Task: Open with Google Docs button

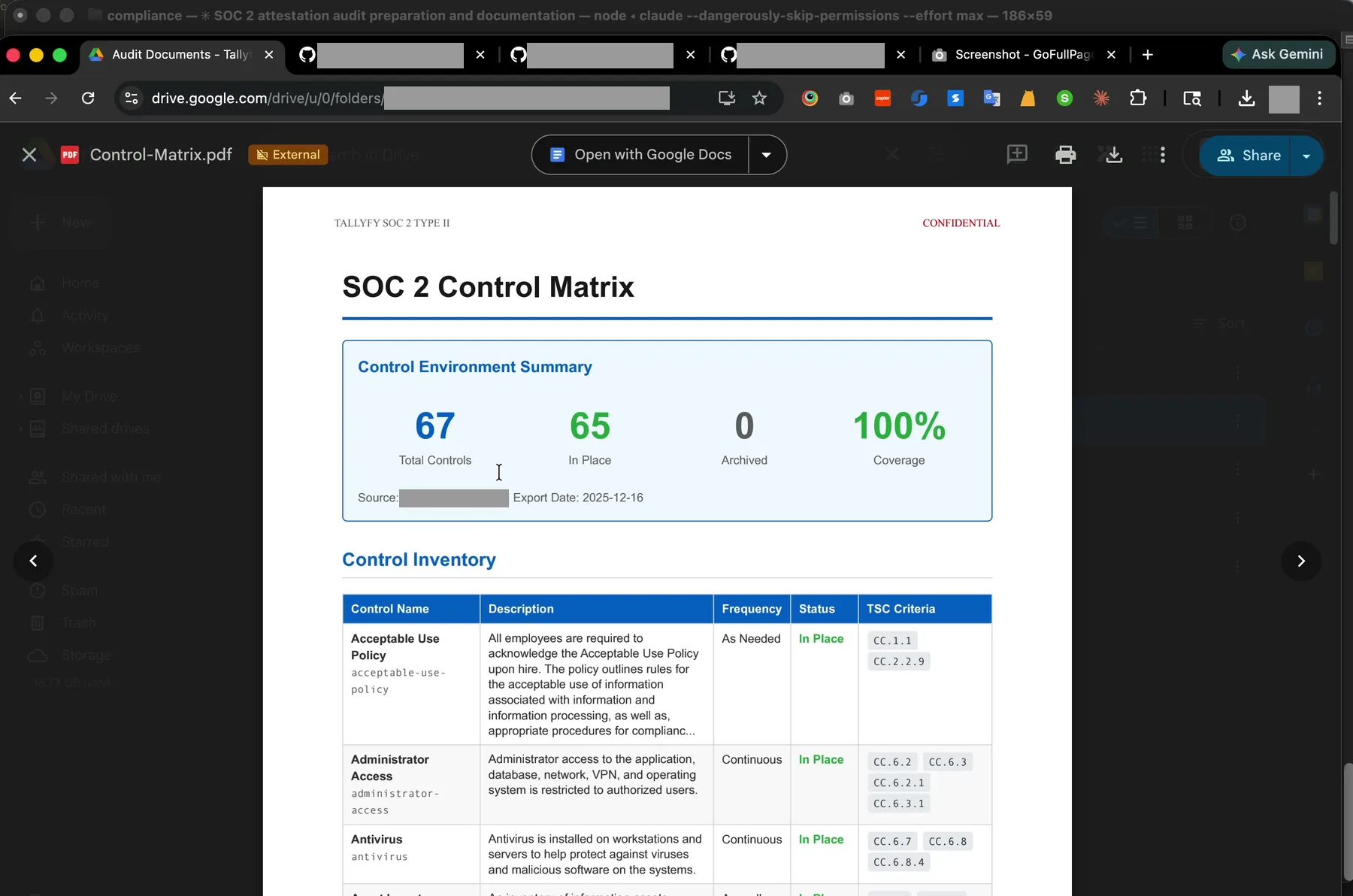Action: 640,155
